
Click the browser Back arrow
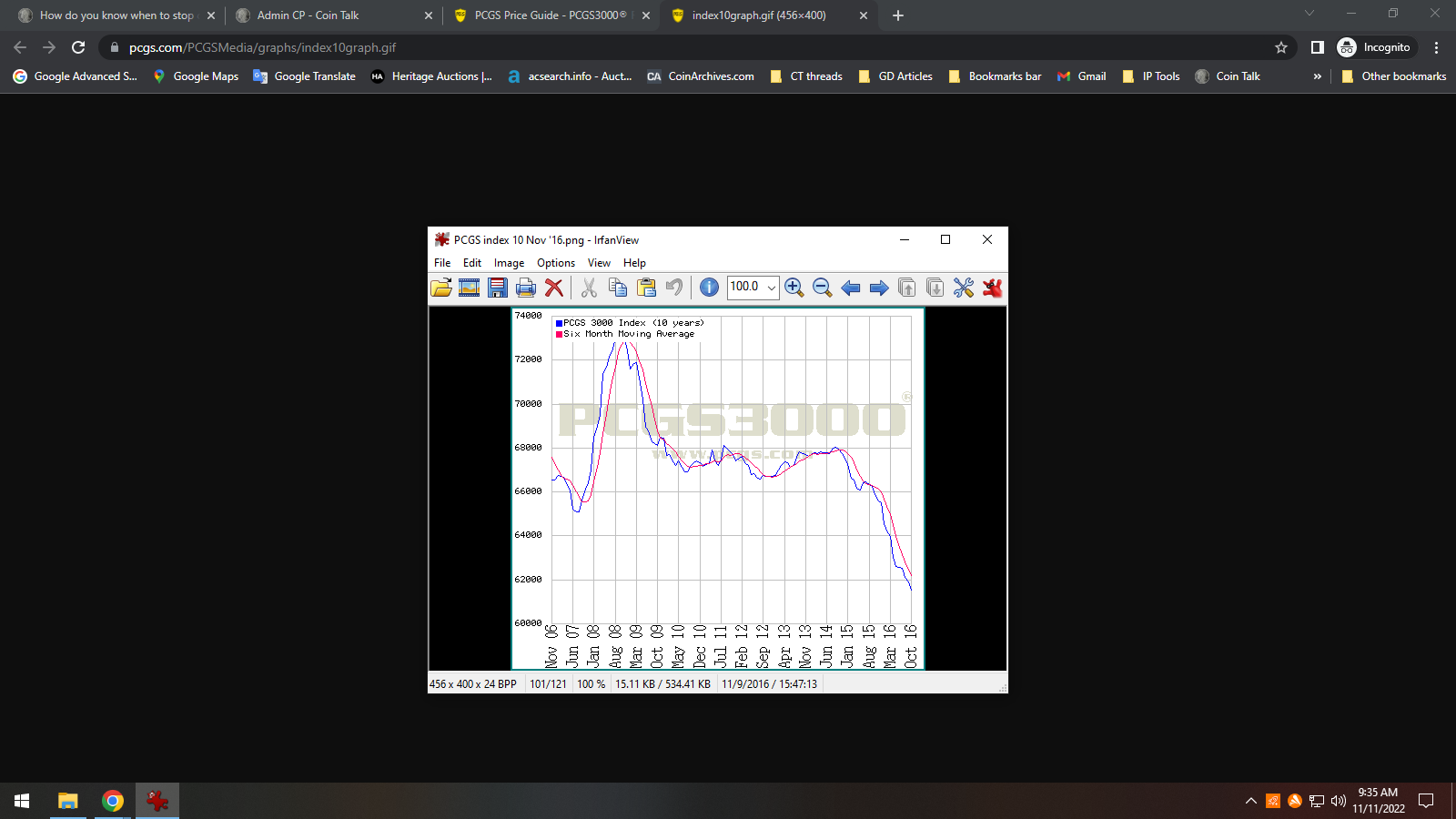point(20,47)
